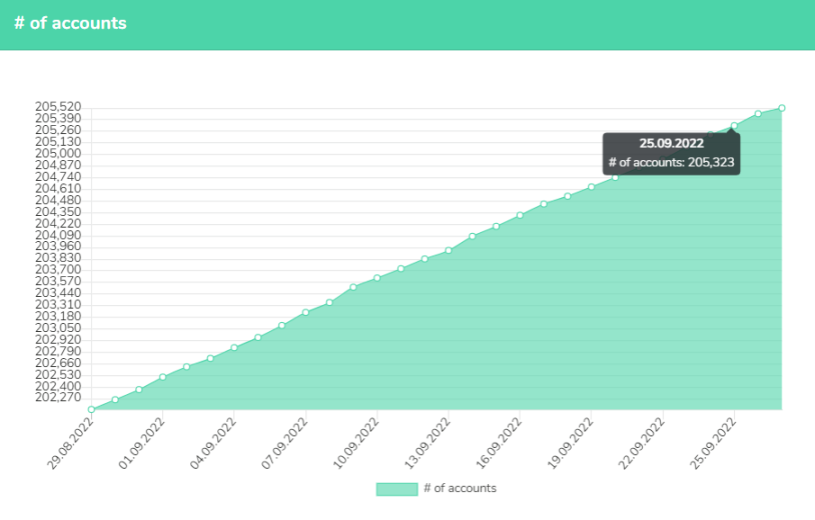Pick the data point at 07.09.2022
Image resolution: width=815 pixels, height=520 pixels.
tap(305, 312)
